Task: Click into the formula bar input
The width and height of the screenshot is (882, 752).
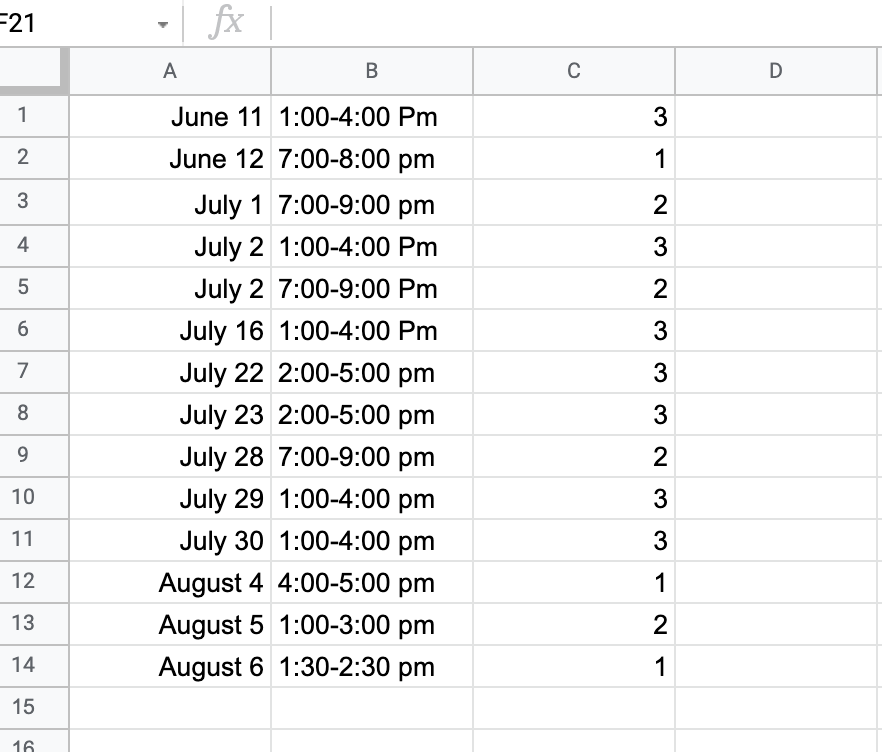Action: (x=570, y=23)
